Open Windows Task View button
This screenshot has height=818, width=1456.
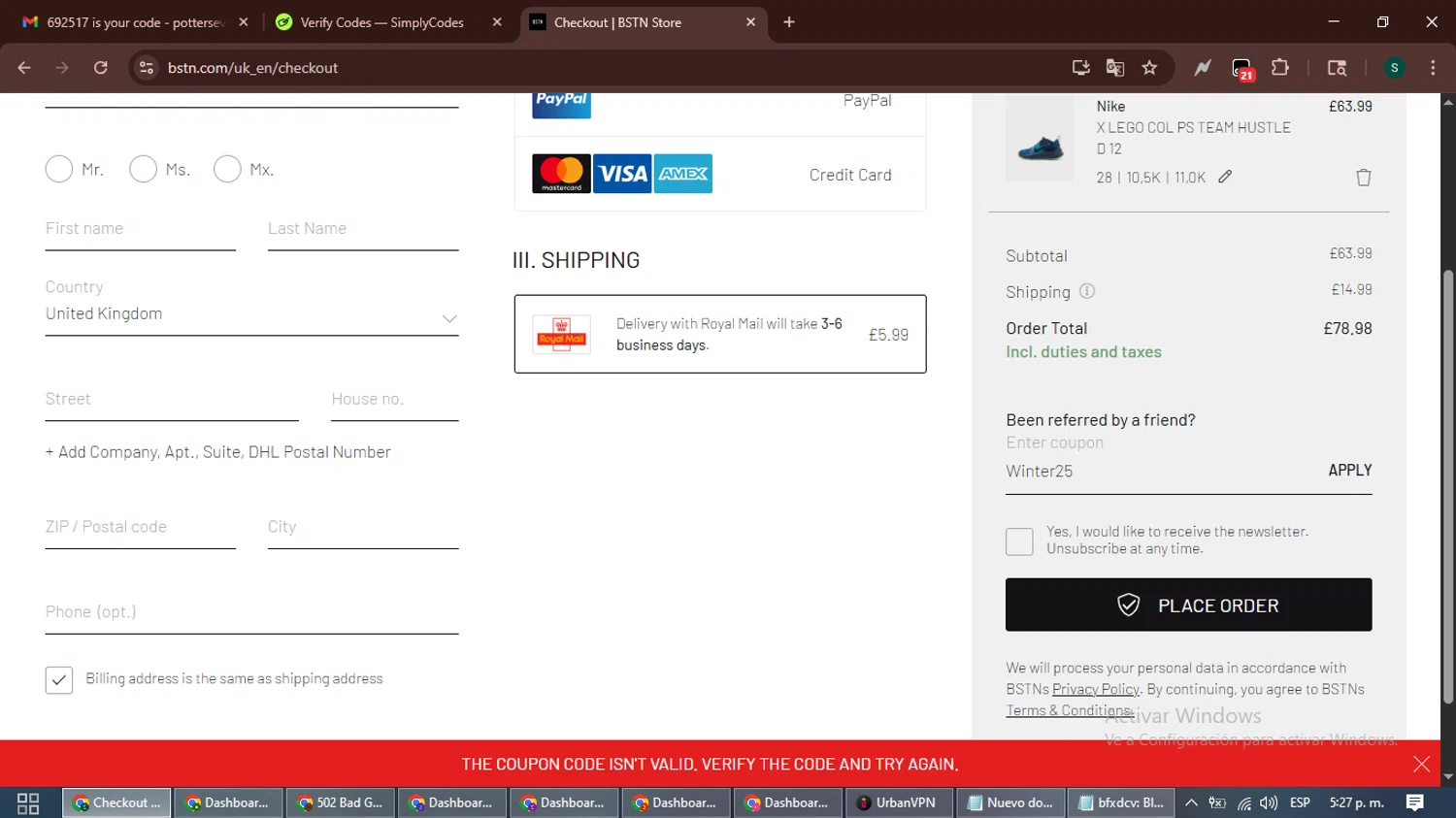click(x=28, y=803)
